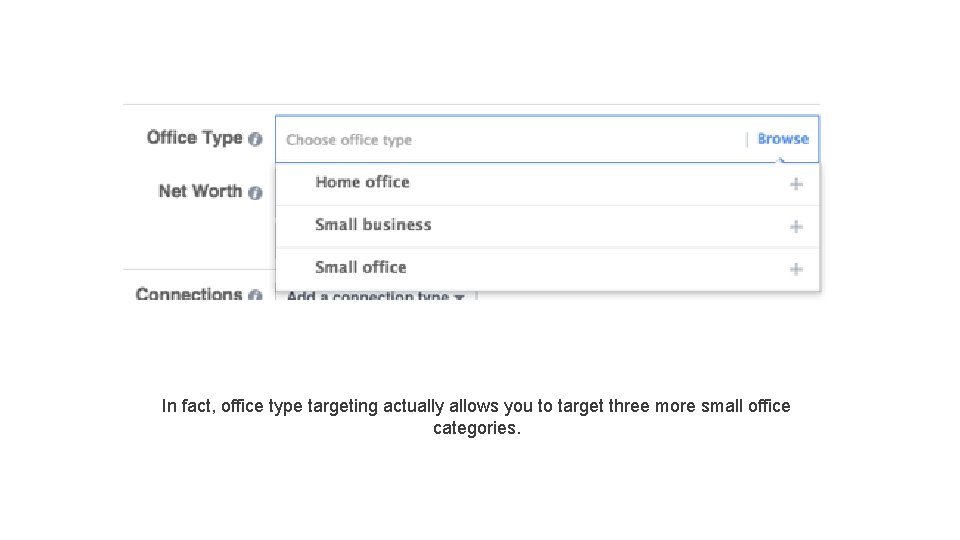Click the Net Worth info icon
The width and height of the screenshot is (960, 540).
click(256, 193)
